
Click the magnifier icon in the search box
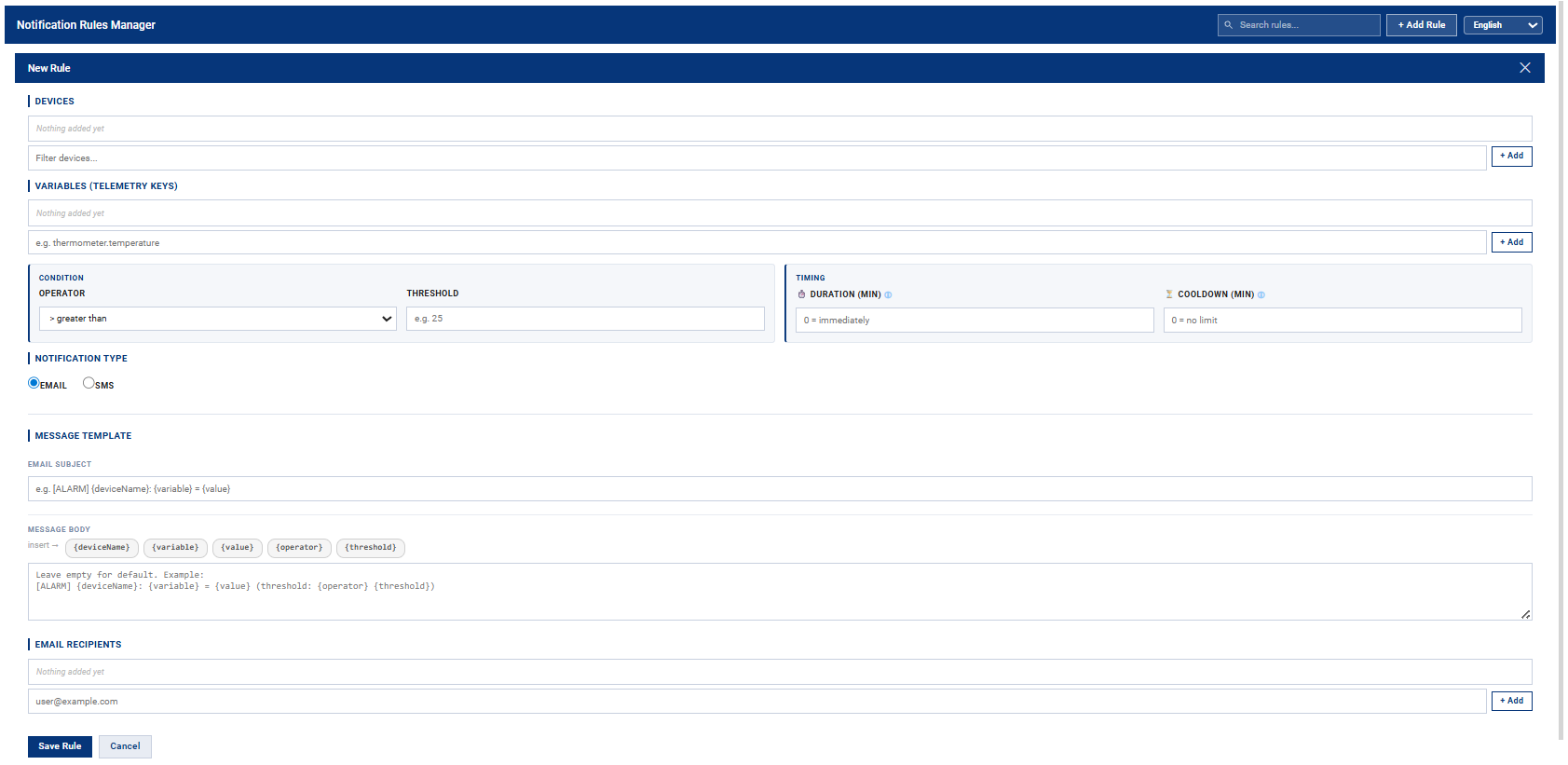point(1229,25)
